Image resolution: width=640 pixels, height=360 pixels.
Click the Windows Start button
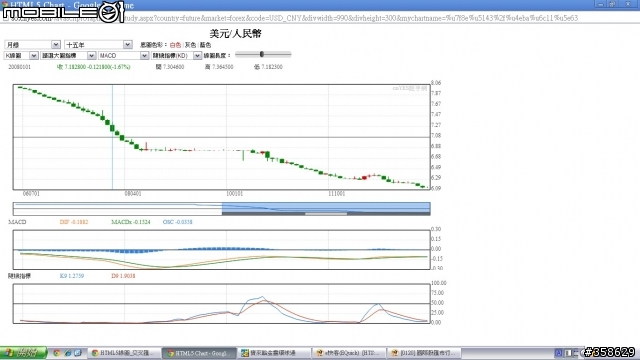pyautogui.click(x=23, y=353)
